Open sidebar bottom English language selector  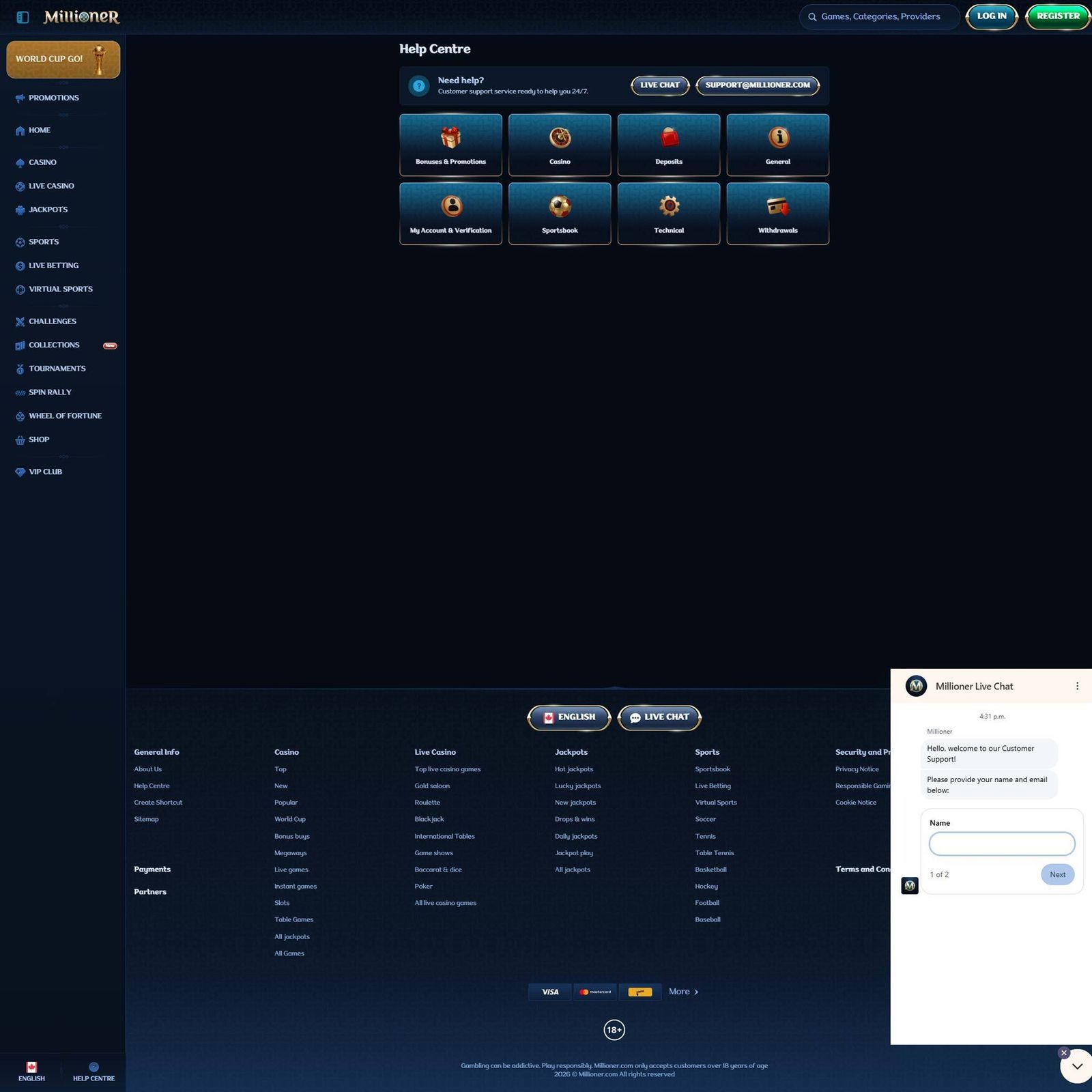tap(31, 1072)
